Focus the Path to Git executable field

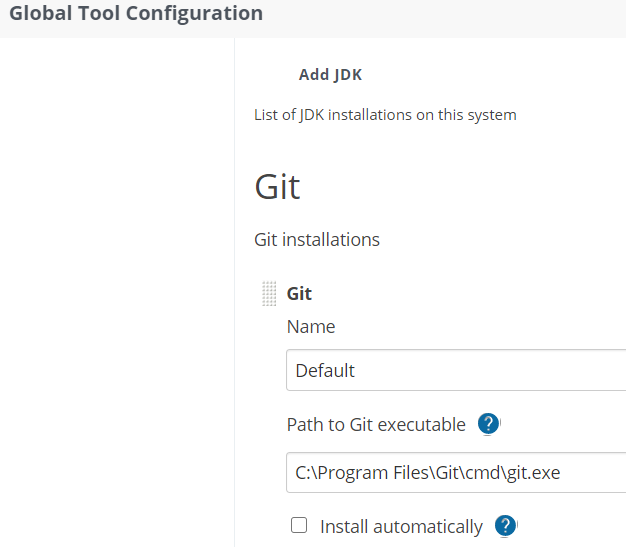point(455,472)
